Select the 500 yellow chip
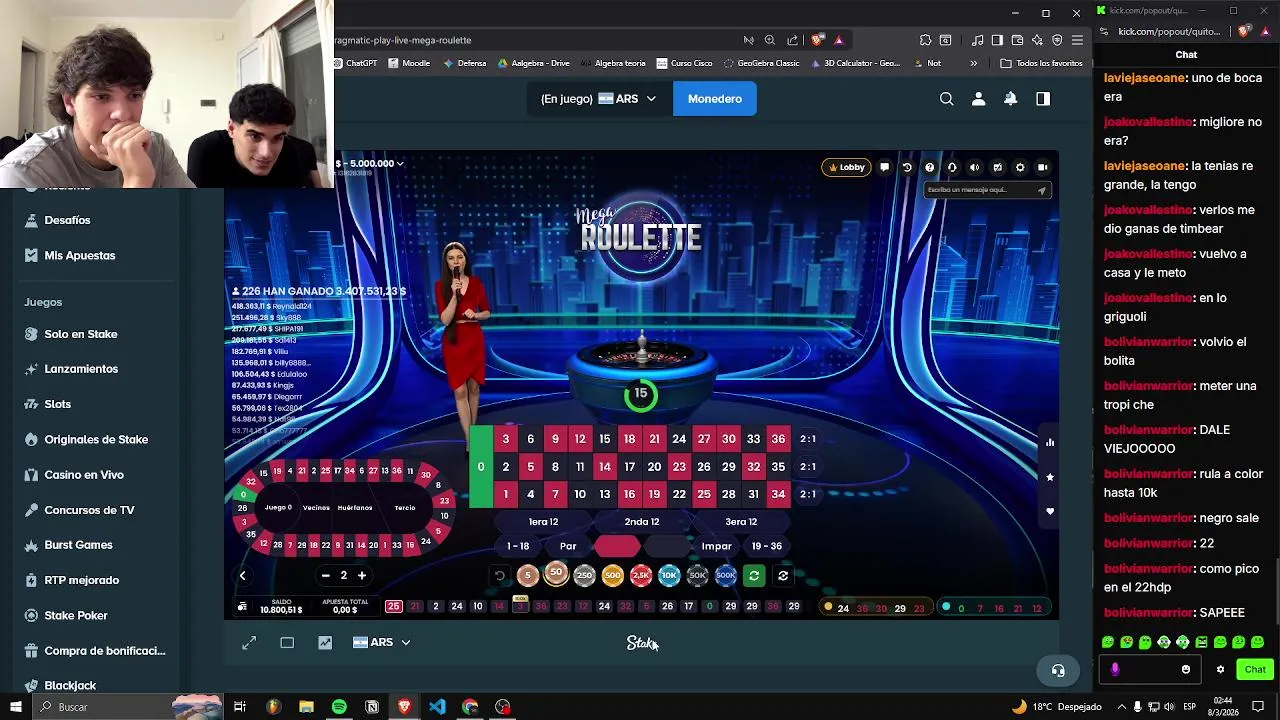The height and width of the screenshot is (720, 1280). pos(613,576)
